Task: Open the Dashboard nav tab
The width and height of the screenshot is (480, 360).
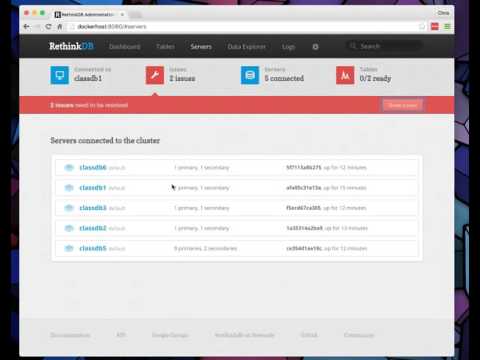Action: tap(125, 47)
